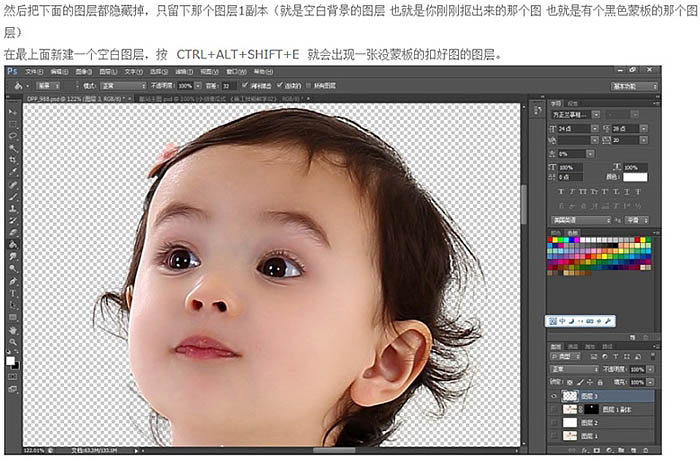Select the Rectangular Marquee tool

pos(13,124)
